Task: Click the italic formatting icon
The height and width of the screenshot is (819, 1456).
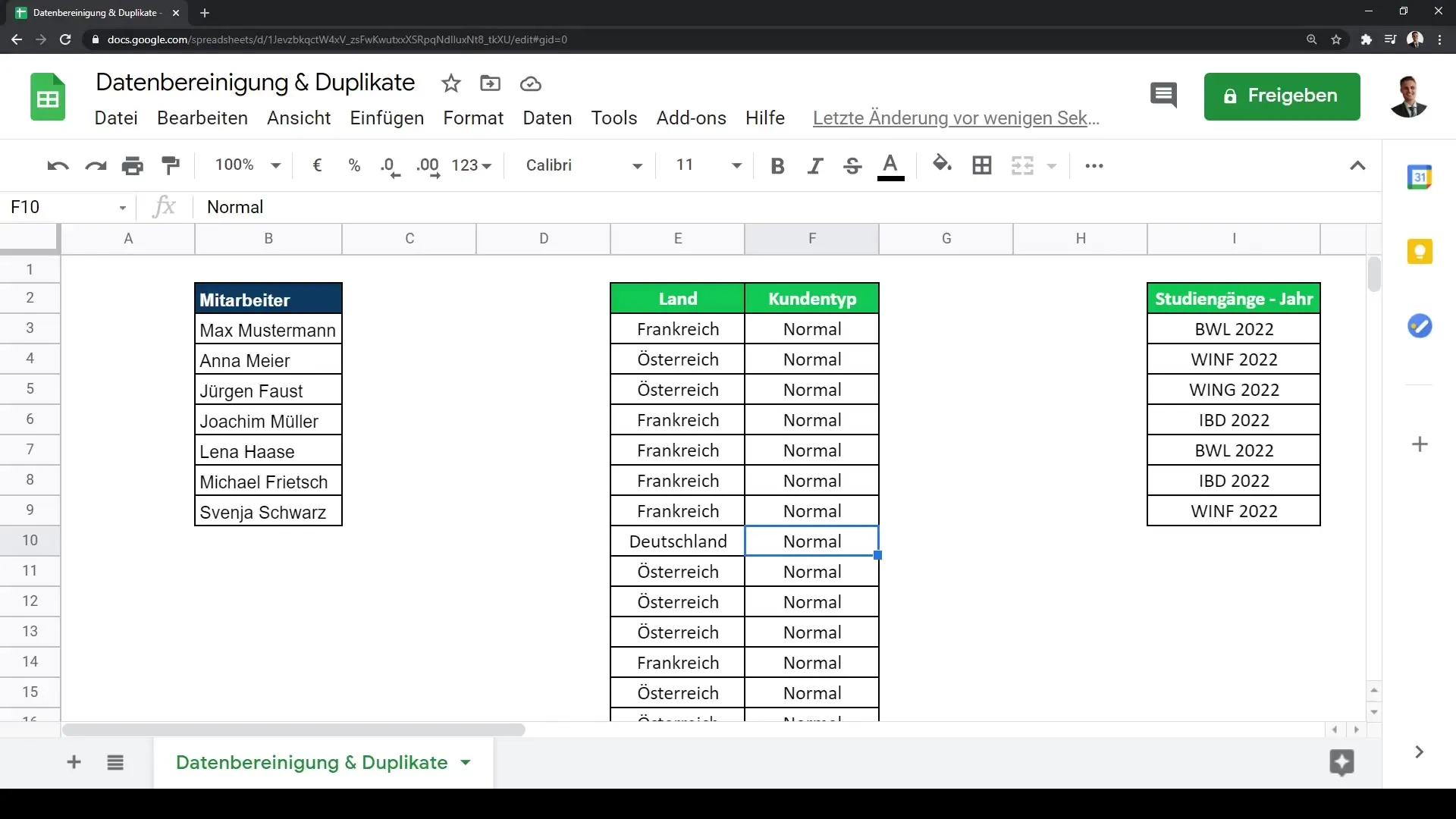Action: click(x=815, y=165)
